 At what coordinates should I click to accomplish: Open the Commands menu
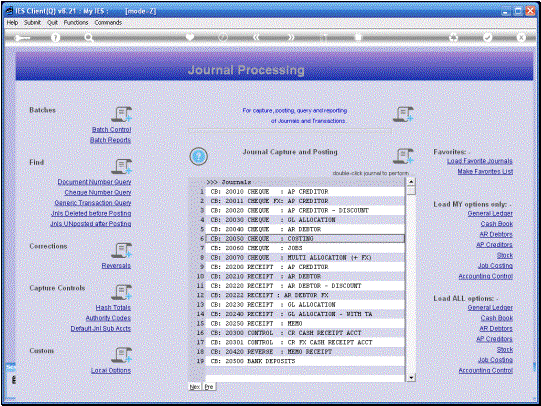point(108,22)
